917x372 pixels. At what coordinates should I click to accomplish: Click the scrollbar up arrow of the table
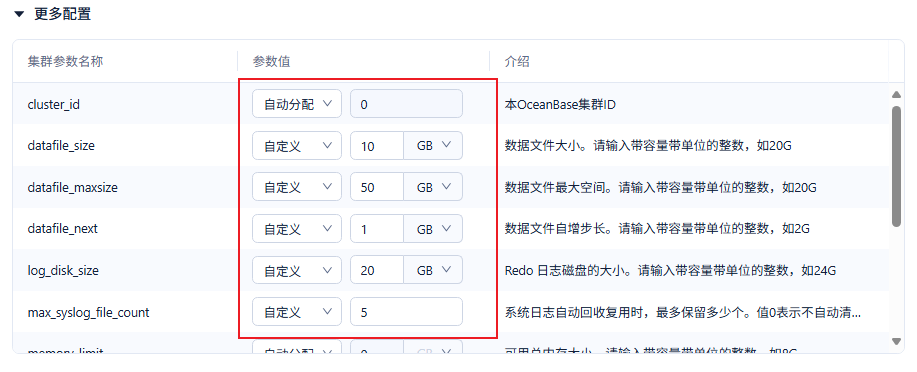point(896,94)
